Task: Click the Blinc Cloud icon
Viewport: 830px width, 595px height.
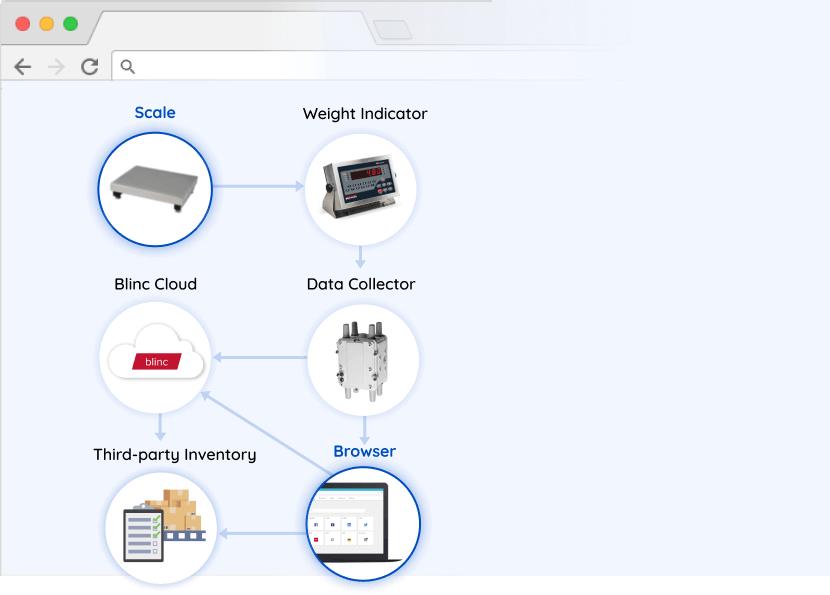Action: [156, 358]
